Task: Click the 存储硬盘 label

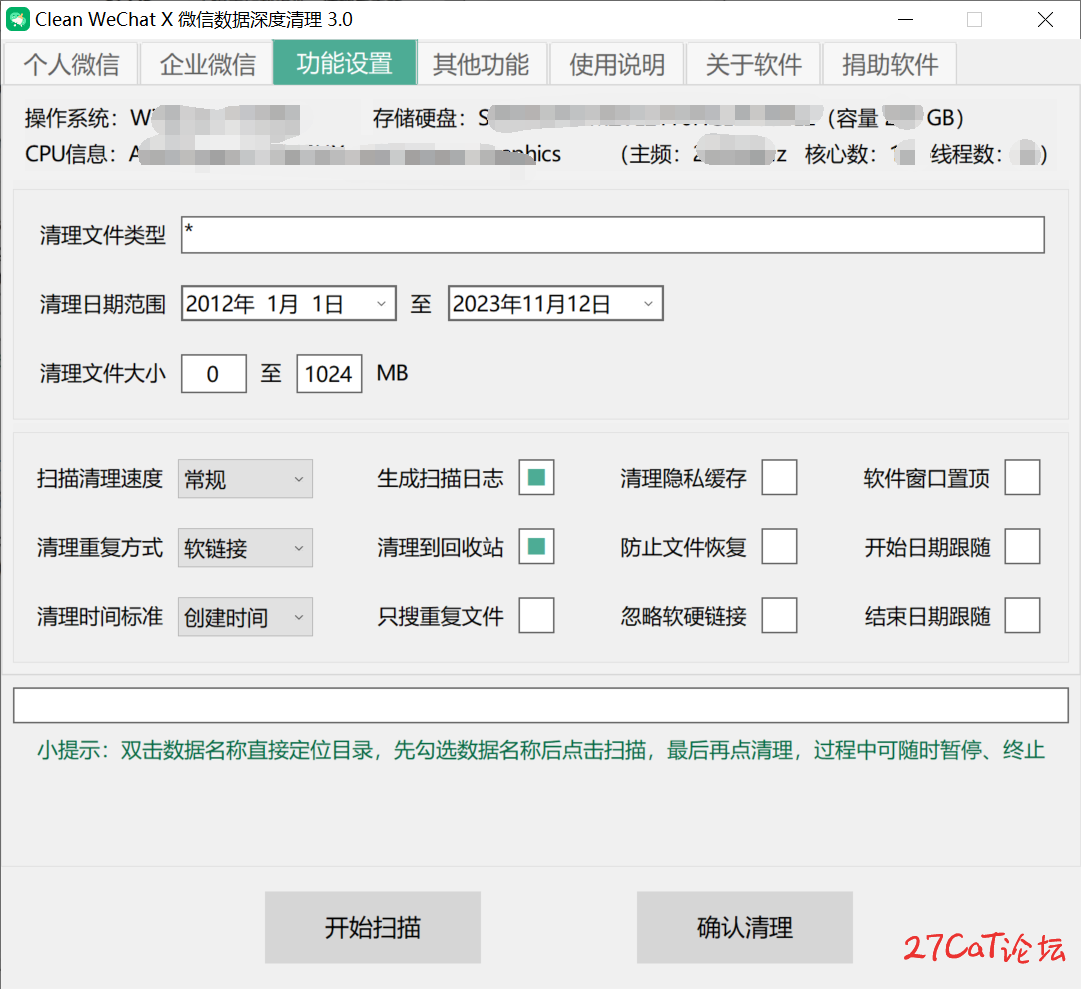Action: [419, 118]
